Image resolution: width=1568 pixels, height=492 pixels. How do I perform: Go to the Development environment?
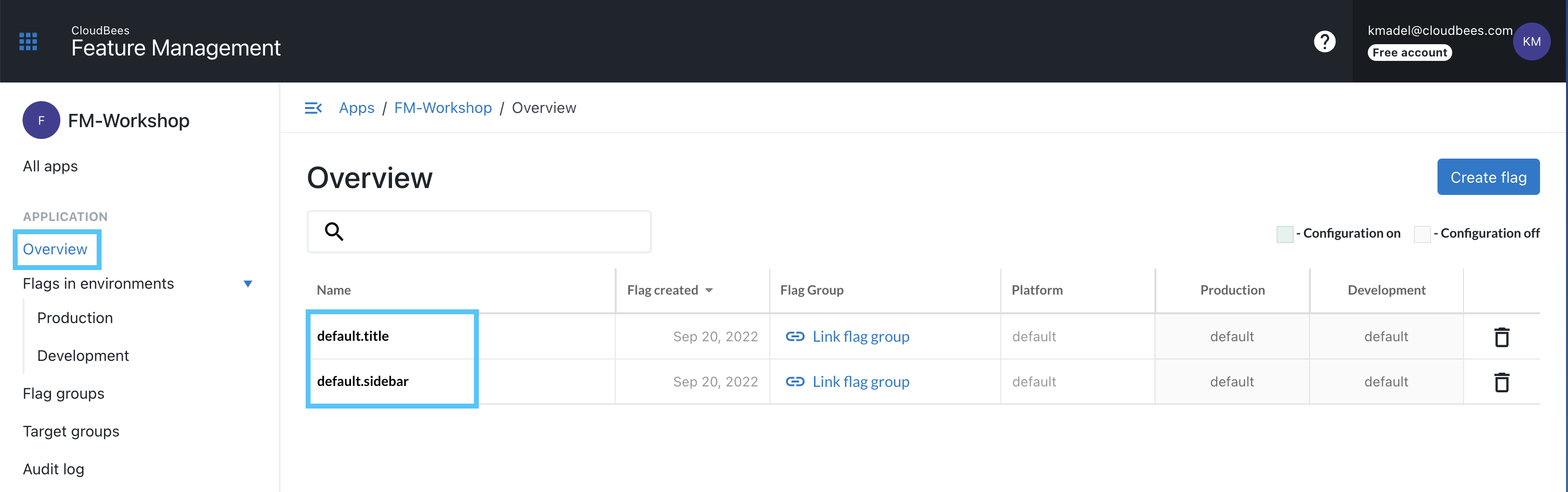(x=83, y=355)
